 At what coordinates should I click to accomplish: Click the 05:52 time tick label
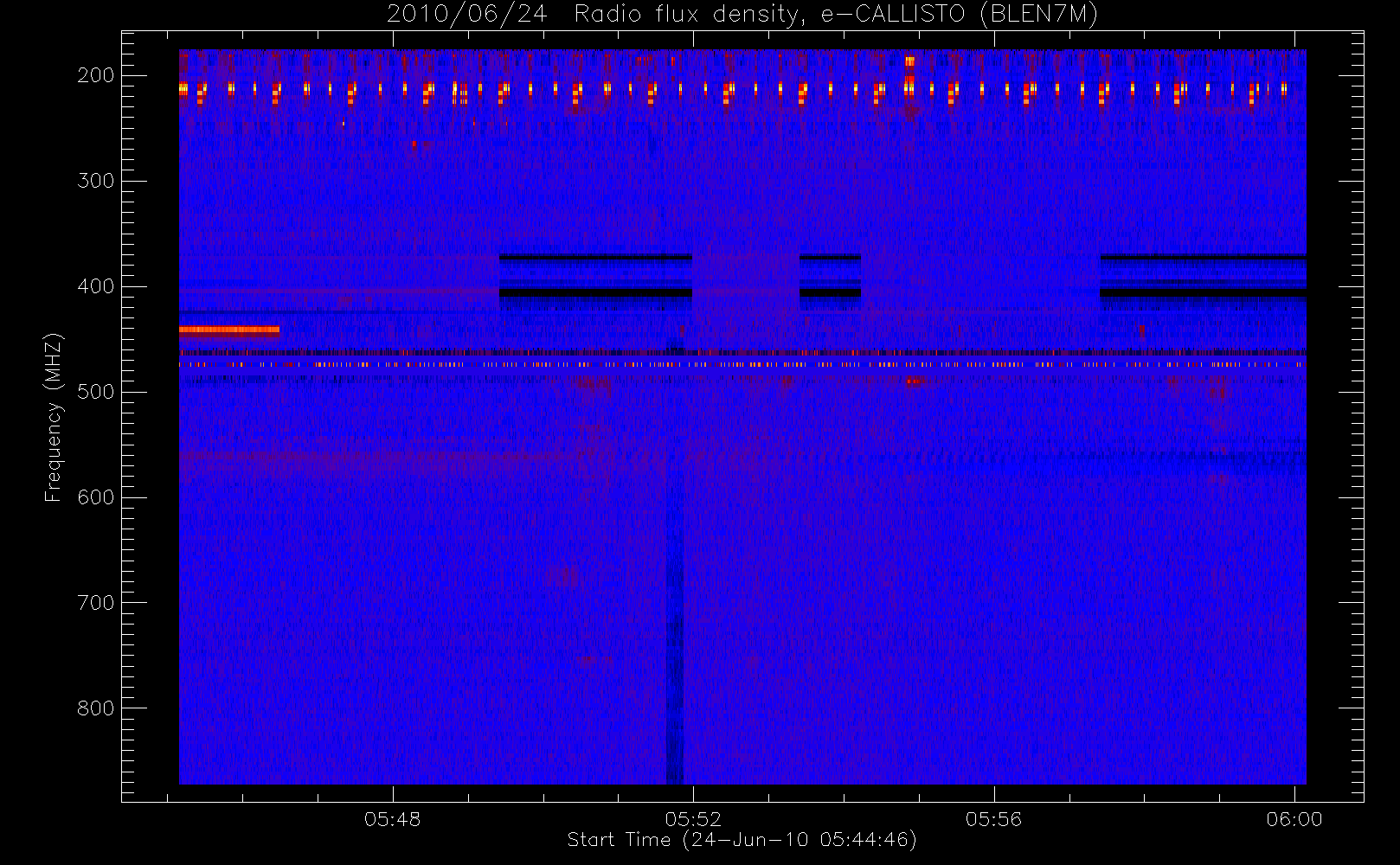coord(693,819)
